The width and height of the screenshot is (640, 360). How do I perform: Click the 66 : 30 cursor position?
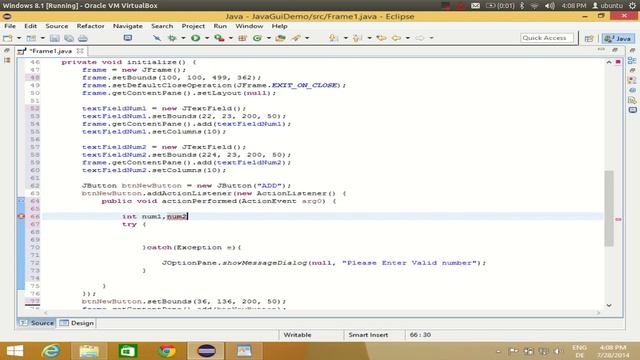pos(420,335)
